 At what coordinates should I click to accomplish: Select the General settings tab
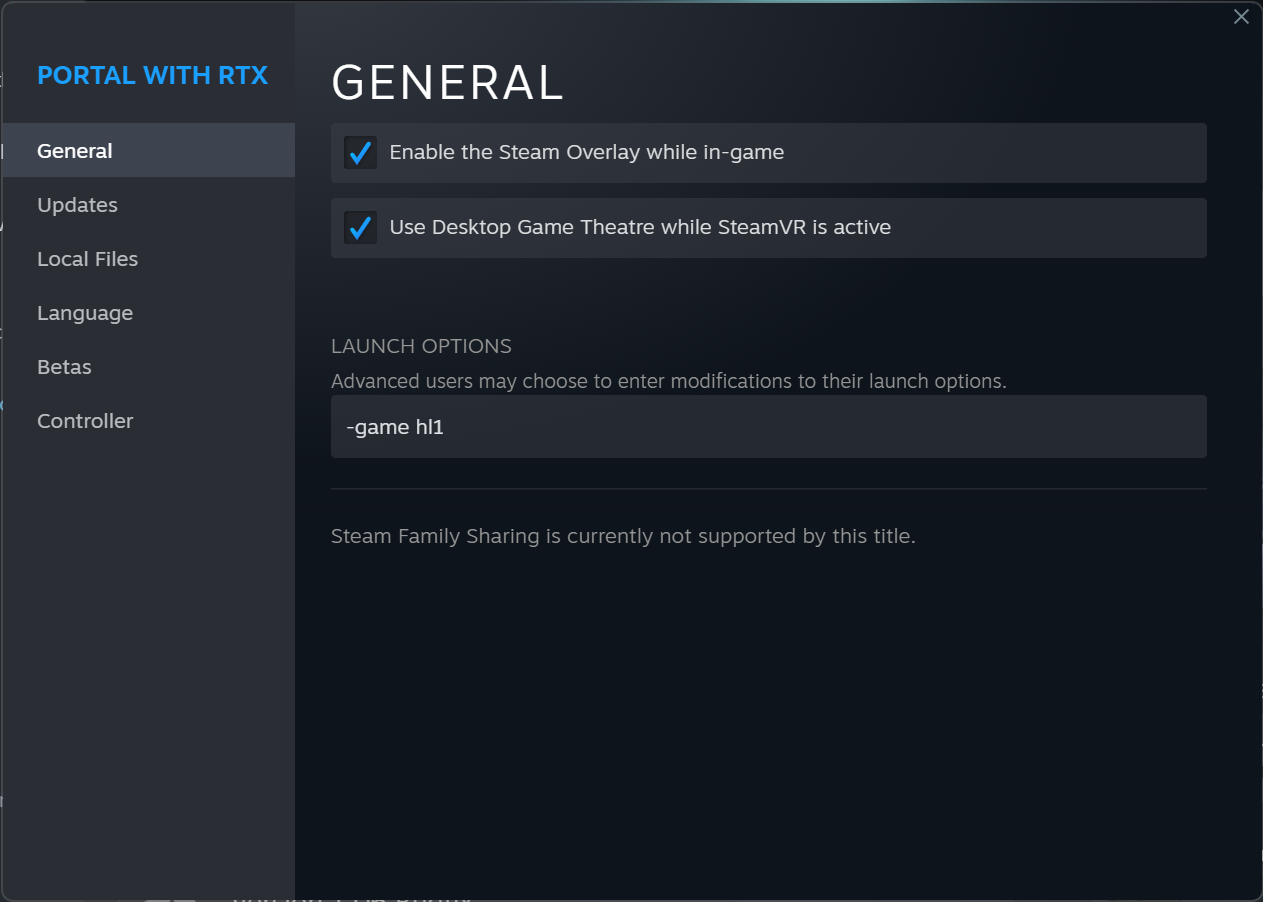point(75,151)
